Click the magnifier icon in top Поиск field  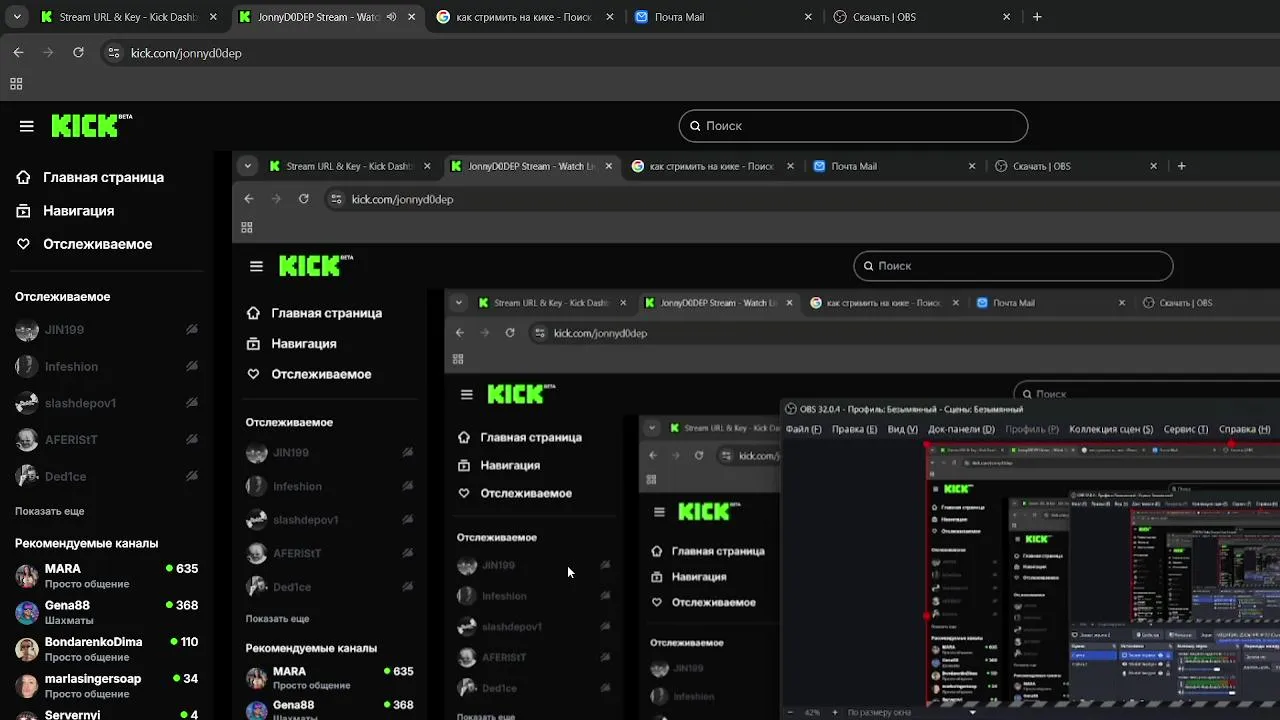tap(695, 126)
